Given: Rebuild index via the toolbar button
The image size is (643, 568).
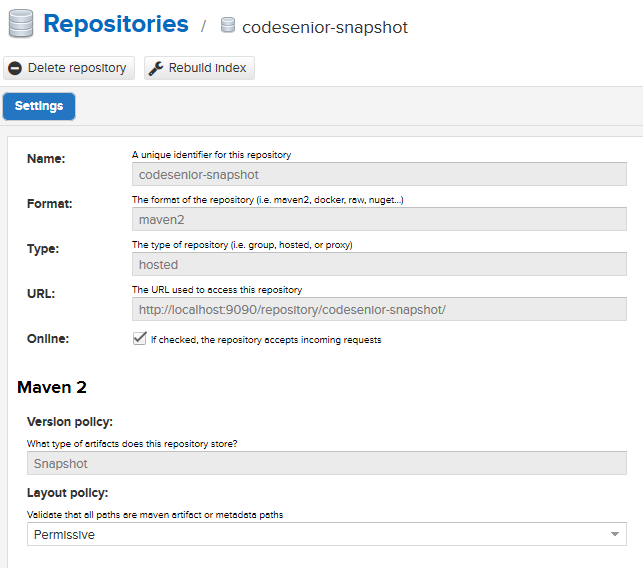Looking at the screenshot, I should (x=199, y=68).
